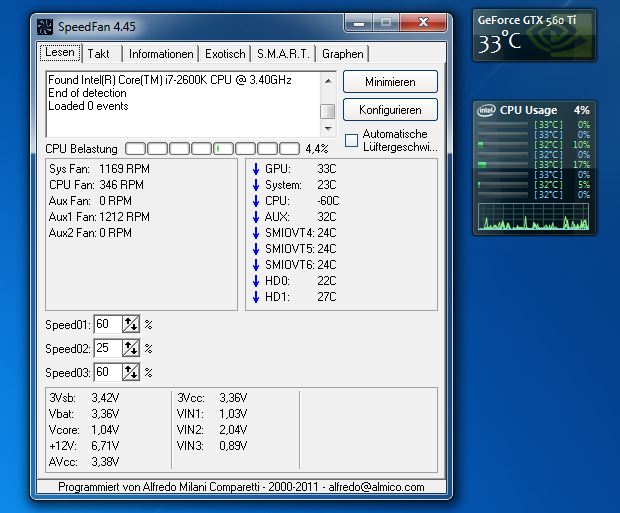620x513 pixels.
Task: Click the 'Loaded 0 events' log line
Action: click(x=88, y=106)
